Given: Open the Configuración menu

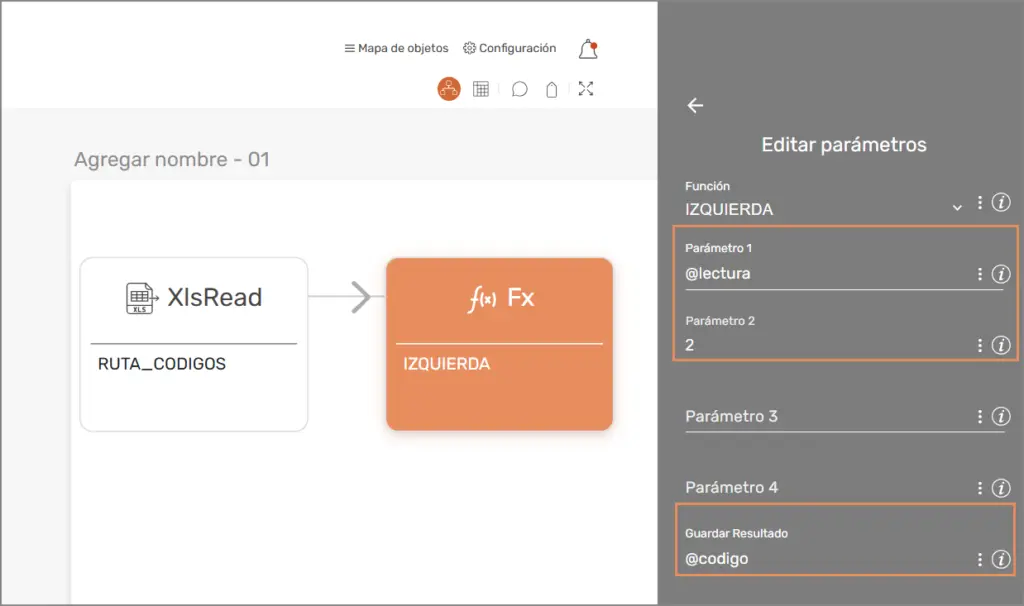Looking at the screenshot, I should point(510,48).
